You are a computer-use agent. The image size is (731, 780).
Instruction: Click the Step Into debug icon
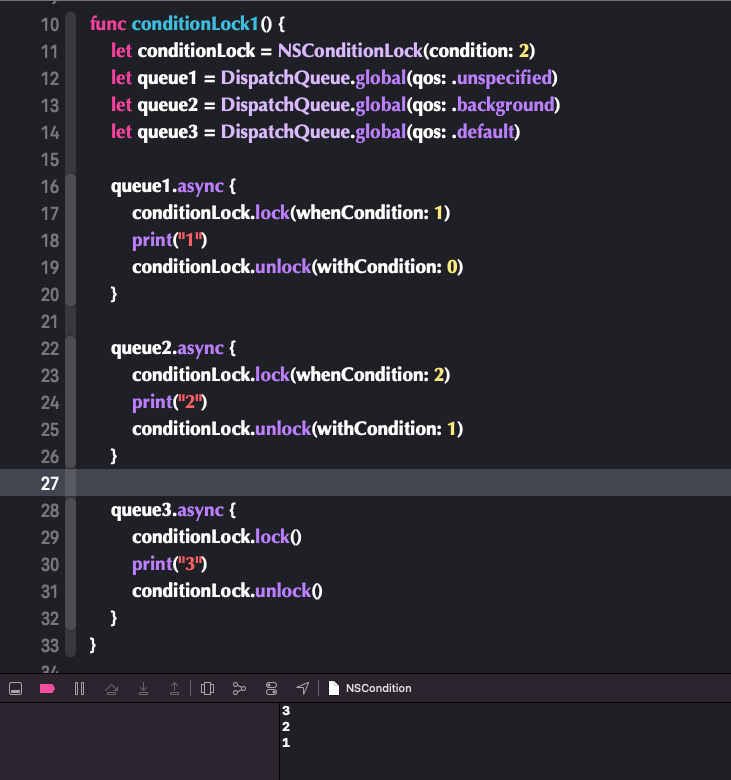pyautogui.click(x=143, y=688)
